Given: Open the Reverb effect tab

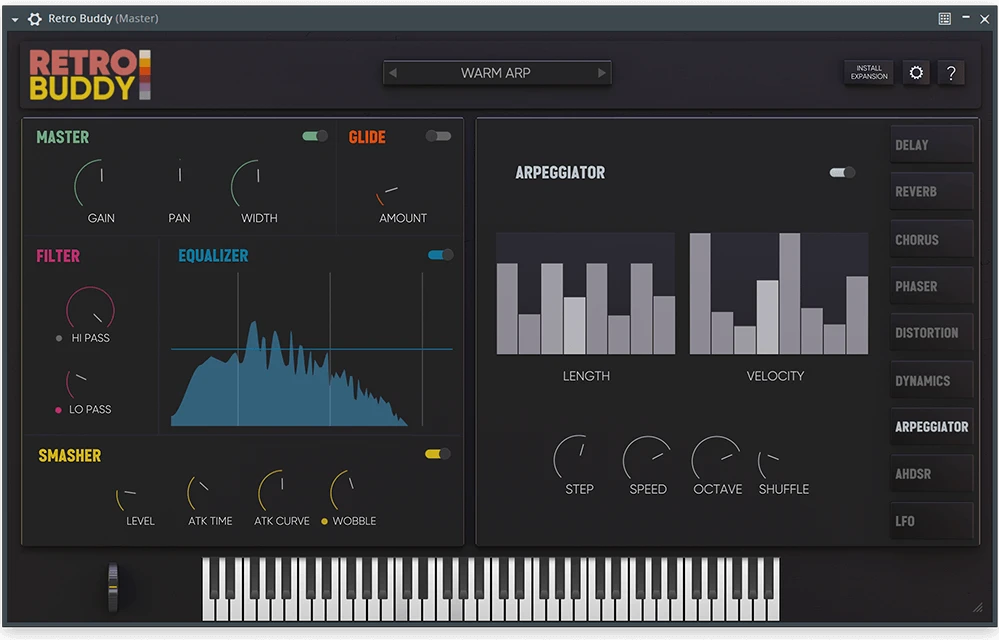Looking at the screenshot, I should (931, 191).
